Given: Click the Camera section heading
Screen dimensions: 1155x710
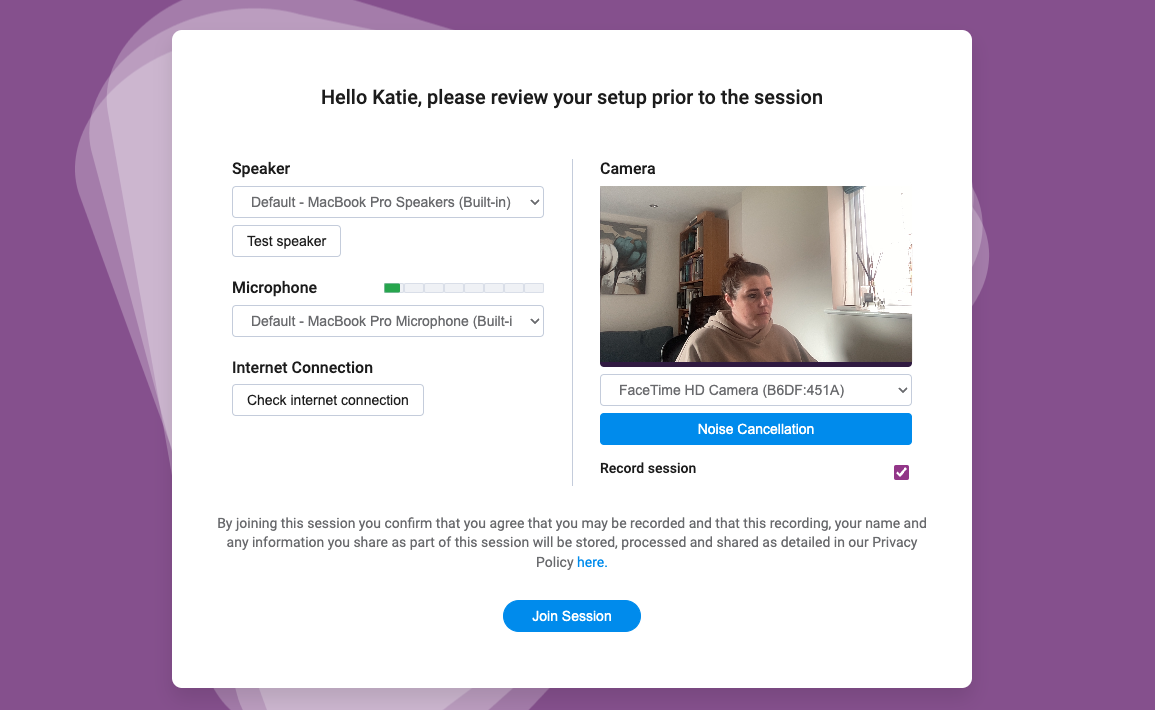Looking at the screenshot, I should click(x=628, y=169).
